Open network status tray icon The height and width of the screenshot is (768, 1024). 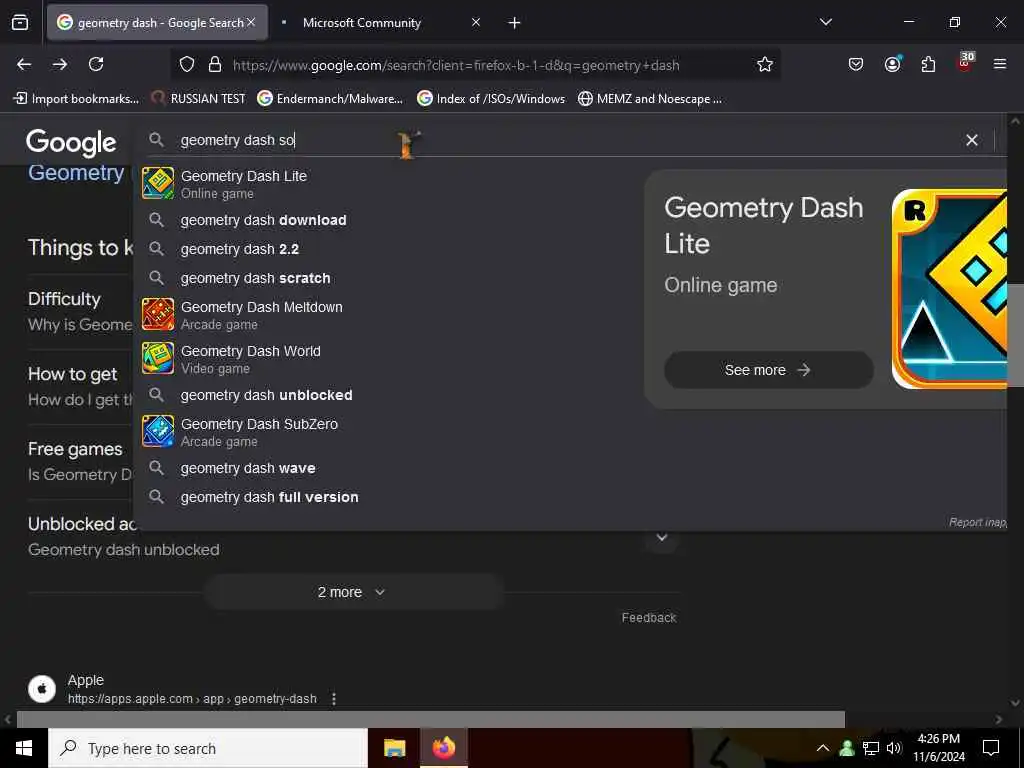[871, 748]
